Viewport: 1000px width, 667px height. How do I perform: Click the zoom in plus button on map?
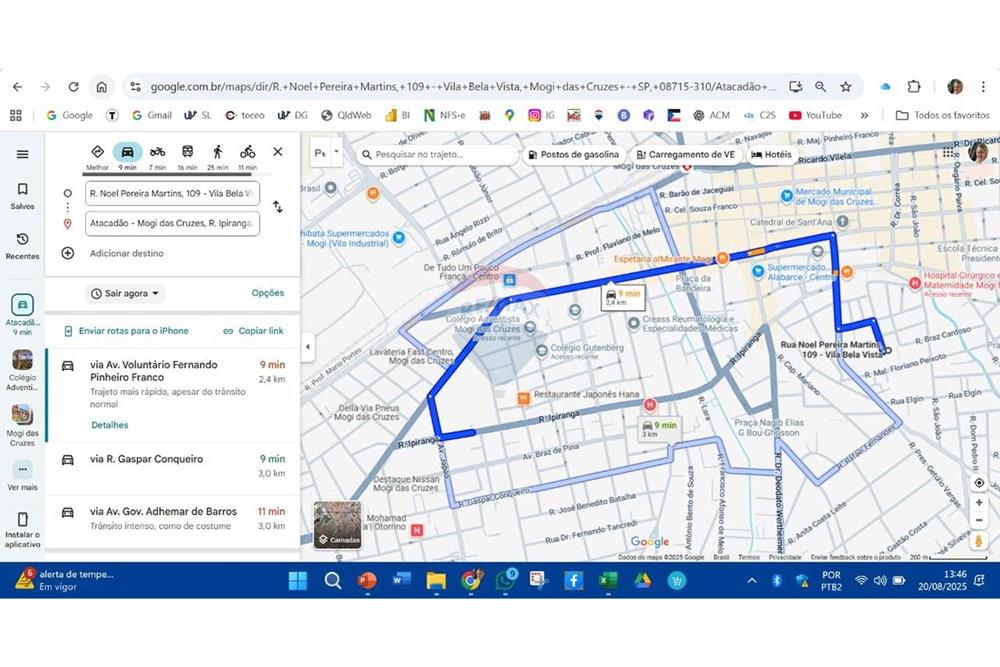[979, 504]
